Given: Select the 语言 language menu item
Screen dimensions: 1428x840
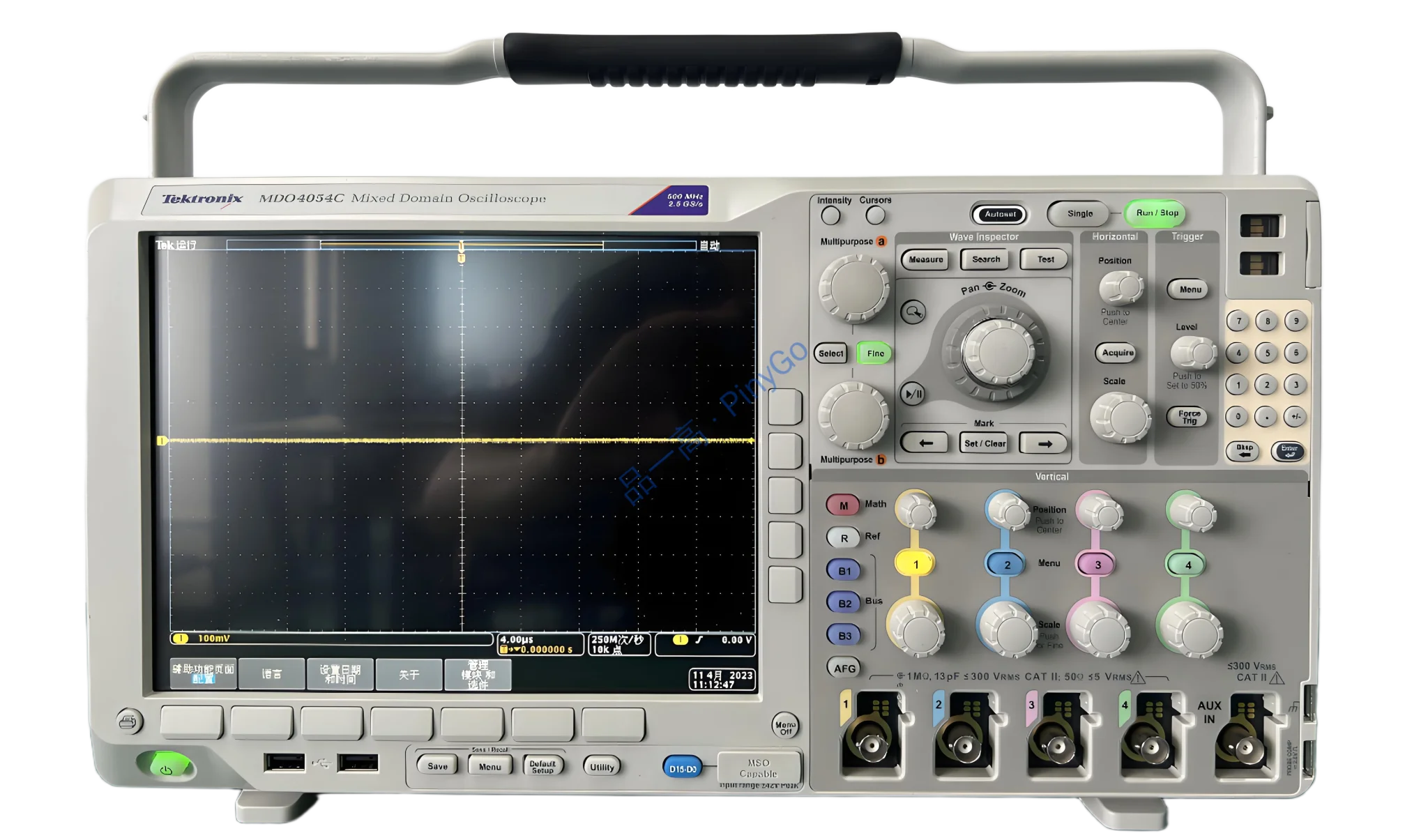Looking at the screenshot, I should tap(271, 673).
